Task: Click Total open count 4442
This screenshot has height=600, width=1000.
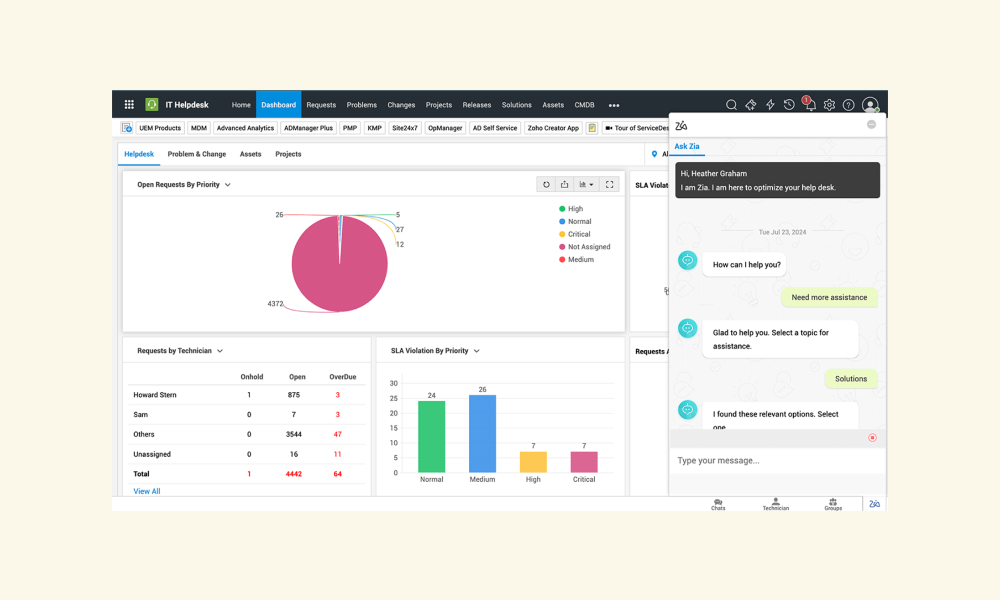Action: click(293, 474)
